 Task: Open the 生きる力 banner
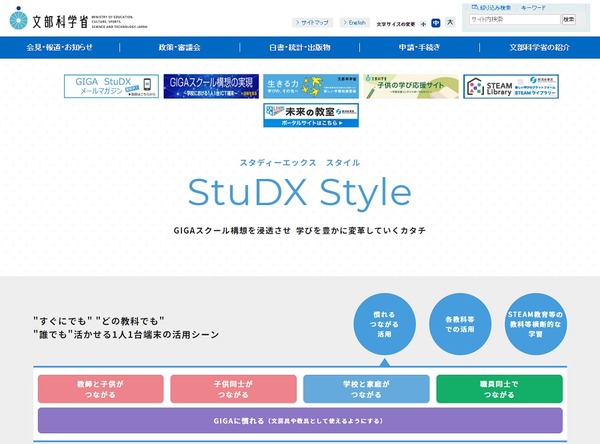310,87
